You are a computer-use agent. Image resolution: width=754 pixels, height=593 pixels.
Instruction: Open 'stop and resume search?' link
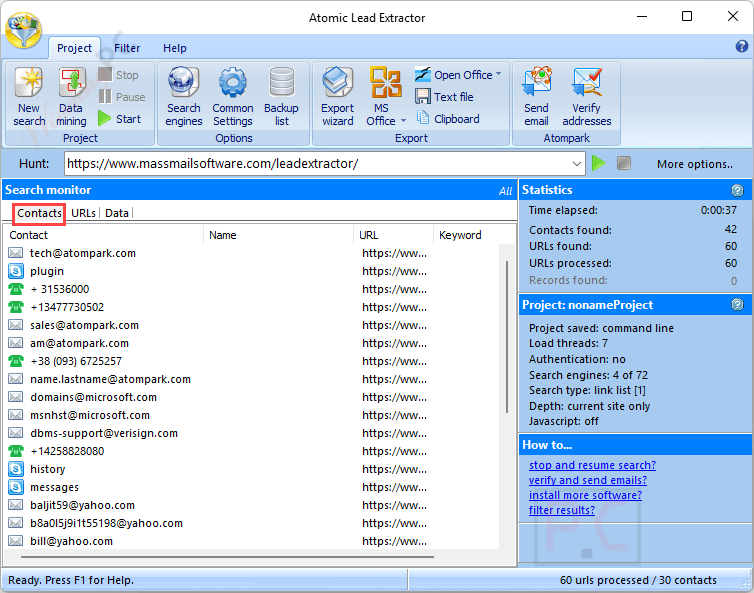tap(592, 465)
